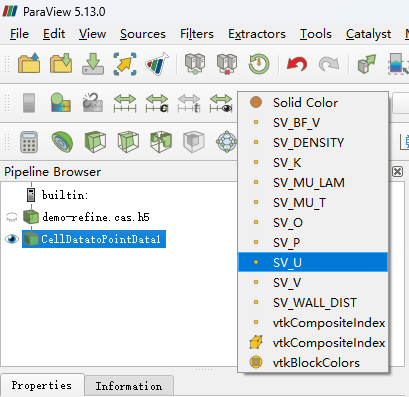Choose cell-data vtkCompositeIndex with cube icon
Screen dimensions: 409x397
pyautogui.click(x=313, y=342)
